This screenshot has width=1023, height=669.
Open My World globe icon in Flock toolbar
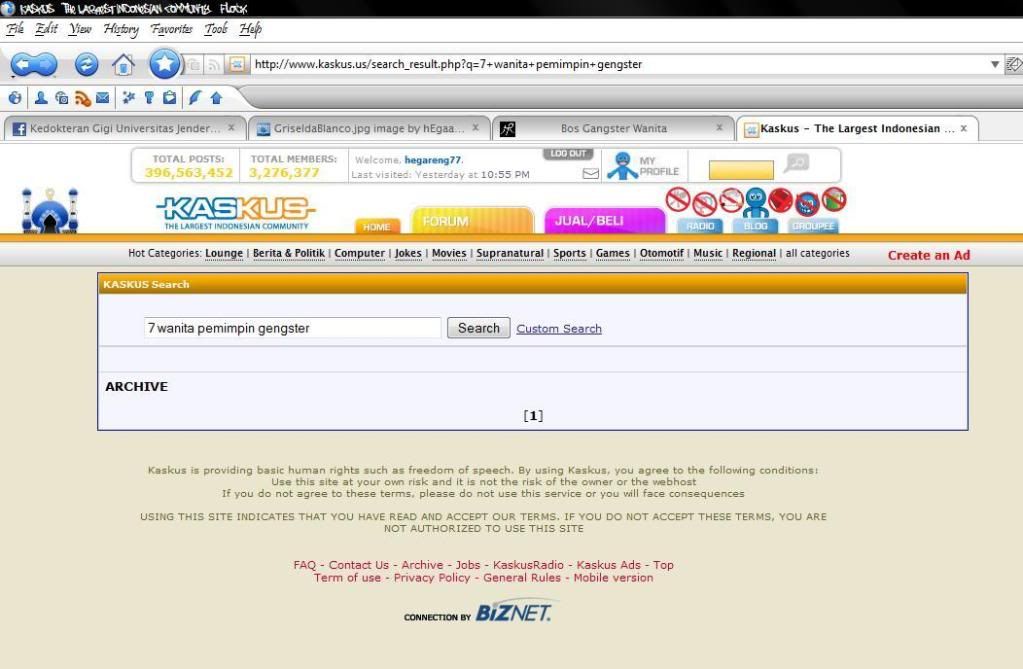tap(15, 98)
